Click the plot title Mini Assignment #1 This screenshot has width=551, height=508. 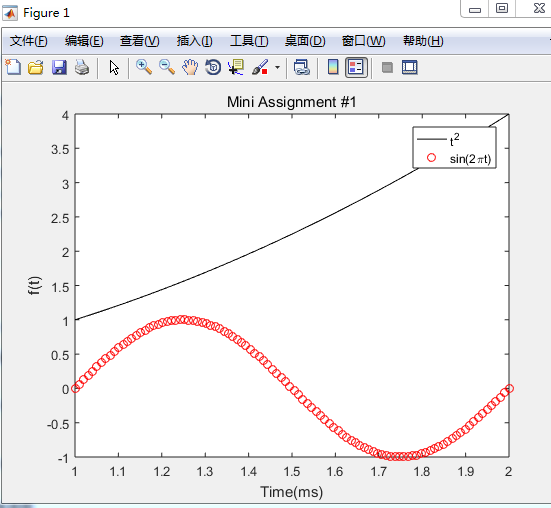[x=291, y=102]
